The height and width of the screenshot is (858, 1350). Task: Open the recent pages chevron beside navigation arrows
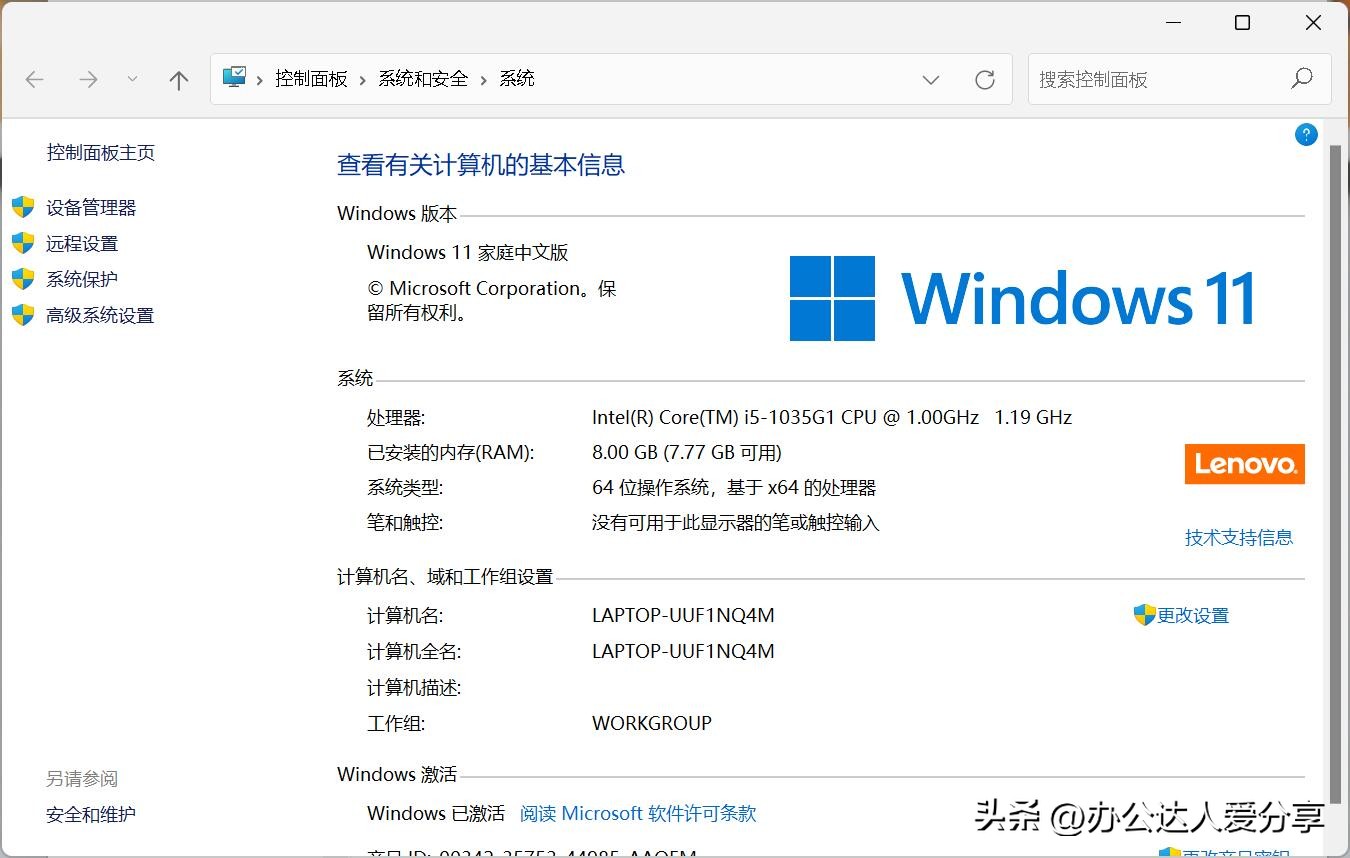pyautogui.click(x=132, y=79)
